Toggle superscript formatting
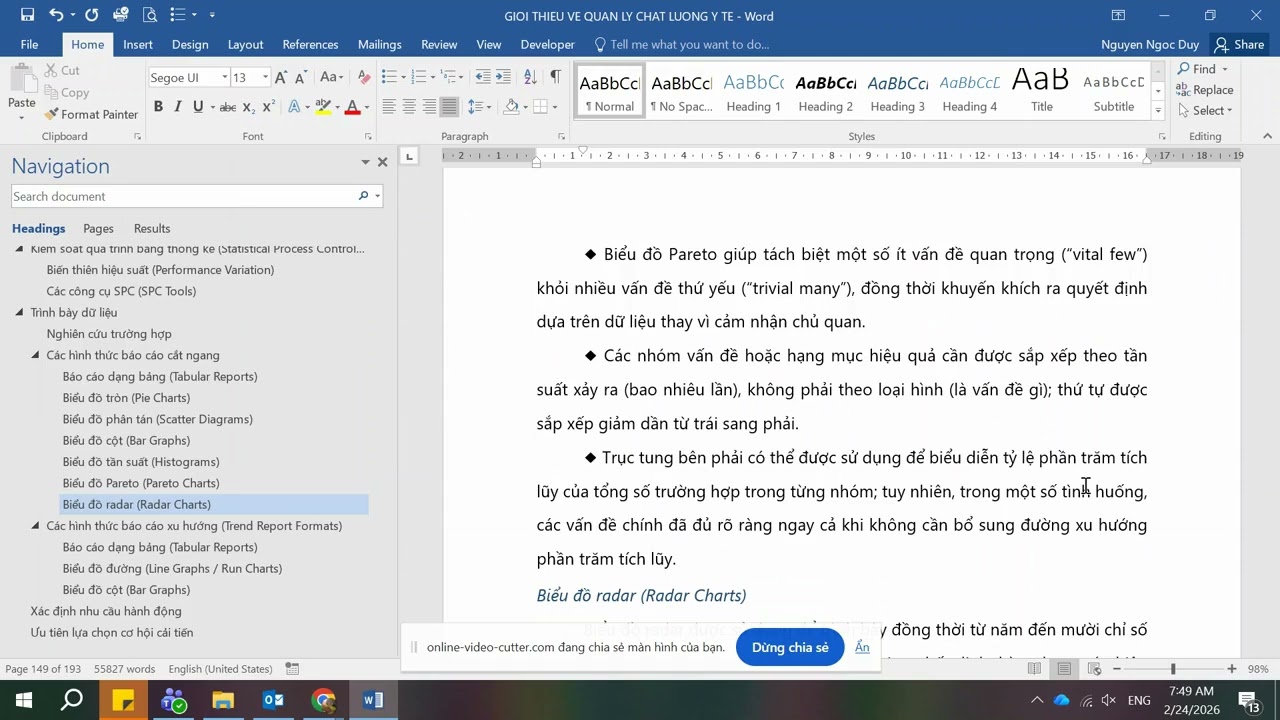1280x720 pixels. [269, 107]
